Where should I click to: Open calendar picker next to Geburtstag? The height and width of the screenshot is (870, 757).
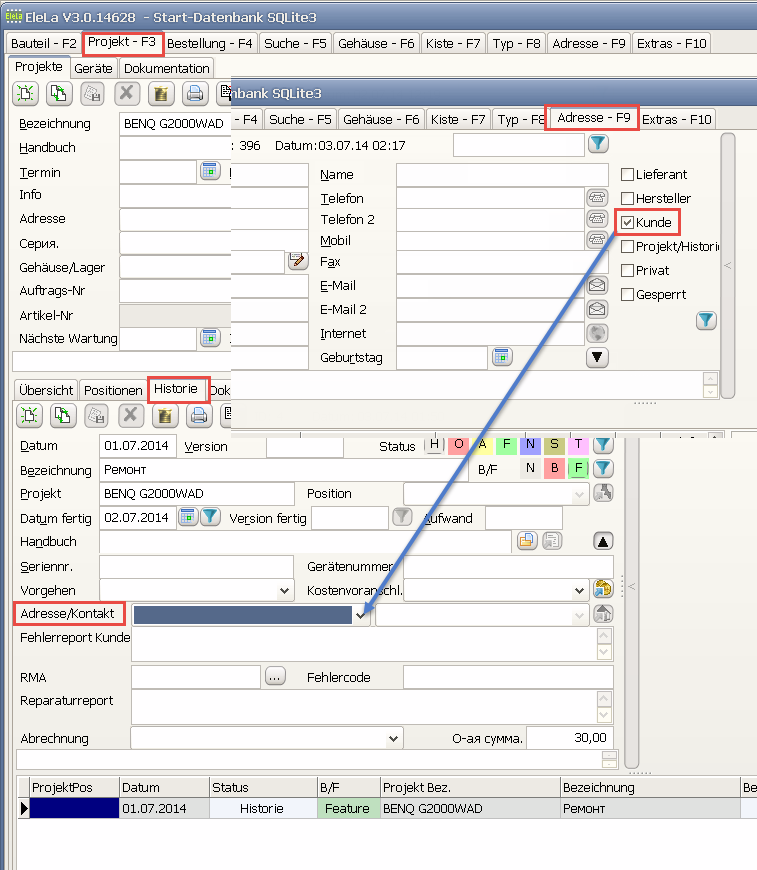(x=502, y=357)
